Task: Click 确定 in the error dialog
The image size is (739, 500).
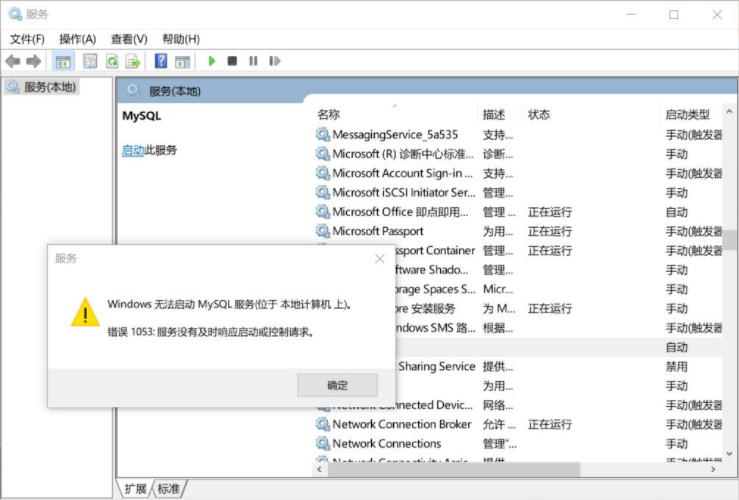Action: click(337, 385)
